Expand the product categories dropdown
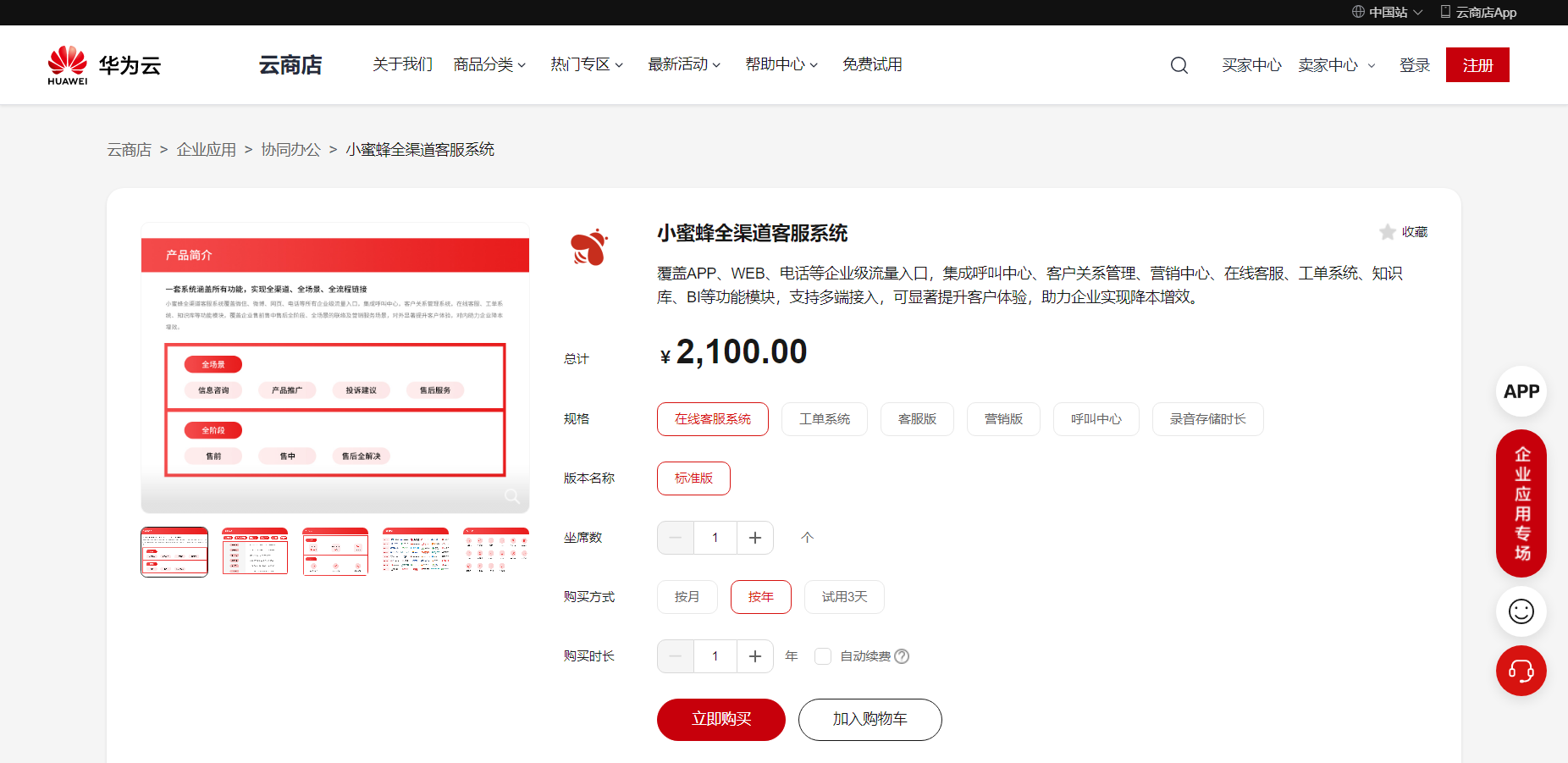Viewport: 1568px width, 763px height. point(489,65)
